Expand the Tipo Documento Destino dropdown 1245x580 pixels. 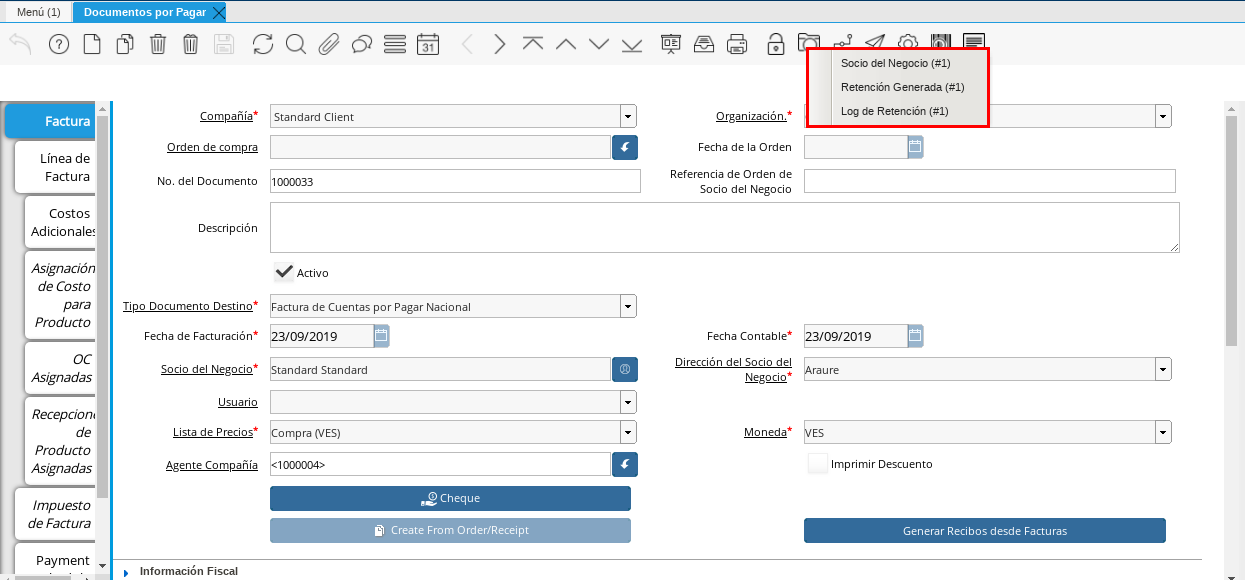pos(627,307)
